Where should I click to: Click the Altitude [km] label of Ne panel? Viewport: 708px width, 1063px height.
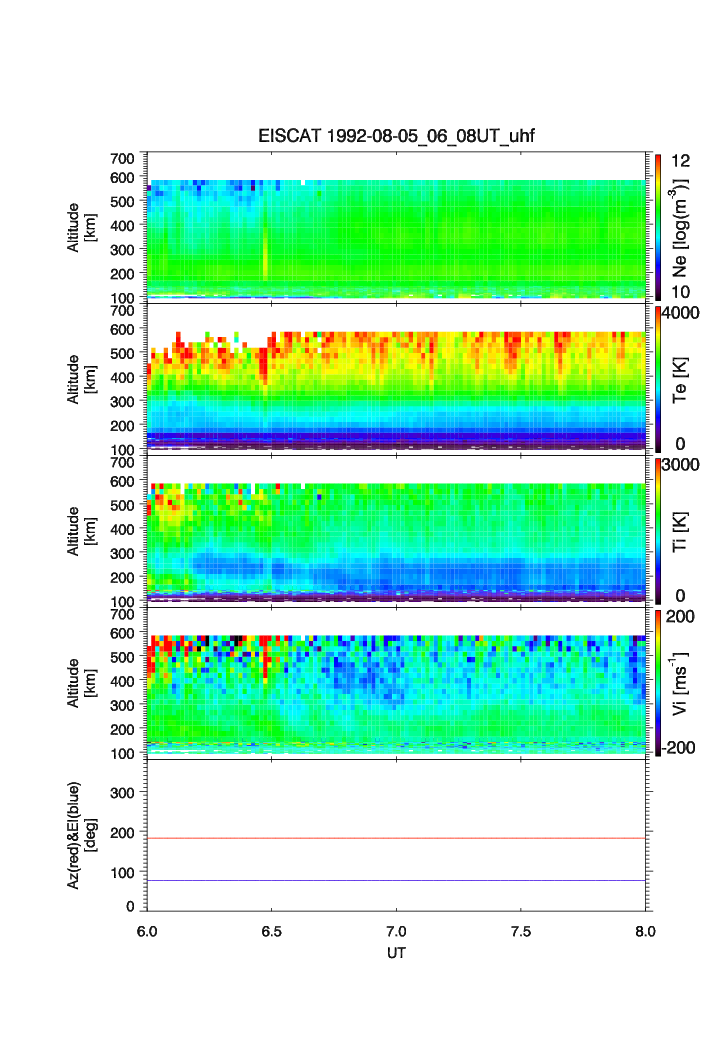tap(81, 228)
